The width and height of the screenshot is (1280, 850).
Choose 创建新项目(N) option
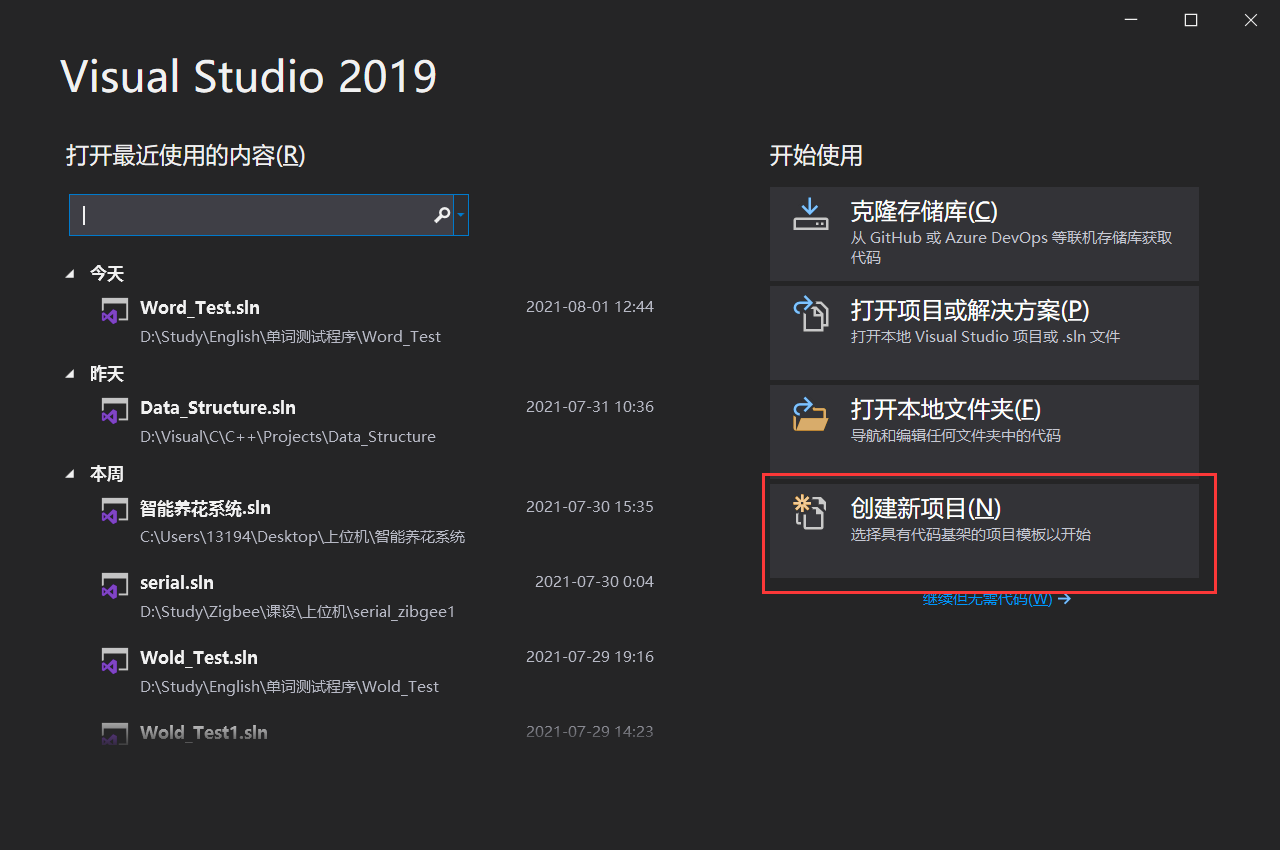pos(984,531)
